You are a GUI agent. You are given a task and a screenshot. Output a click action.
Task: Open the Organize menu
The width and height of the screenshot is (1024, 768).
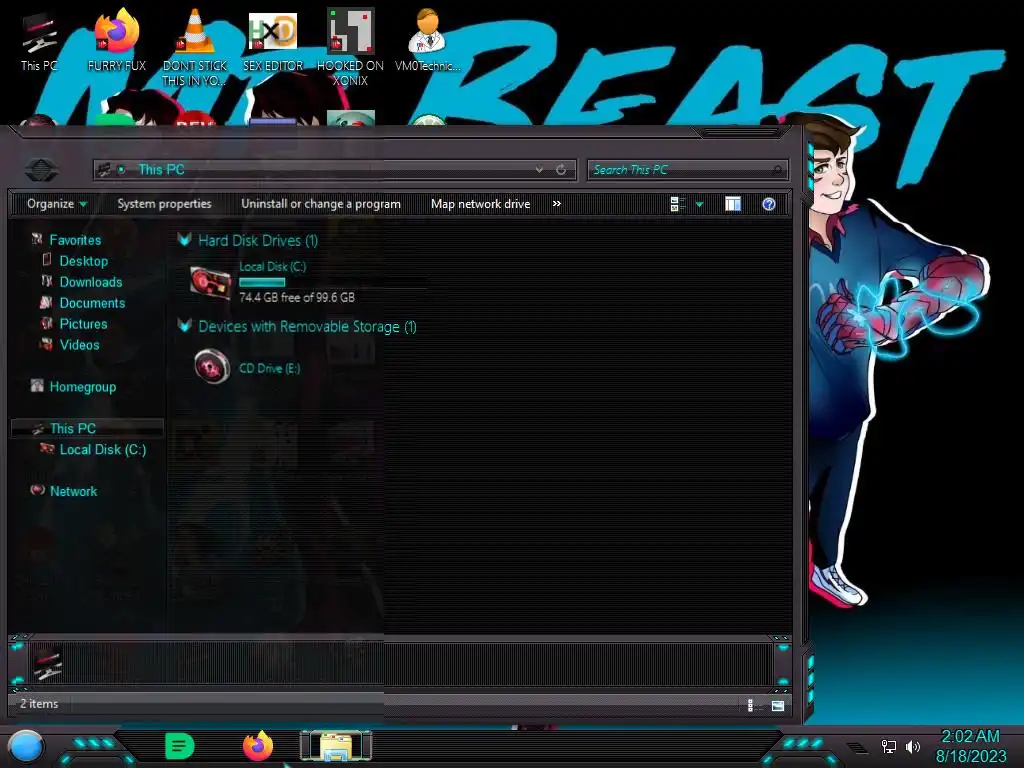tap(56, 204)
